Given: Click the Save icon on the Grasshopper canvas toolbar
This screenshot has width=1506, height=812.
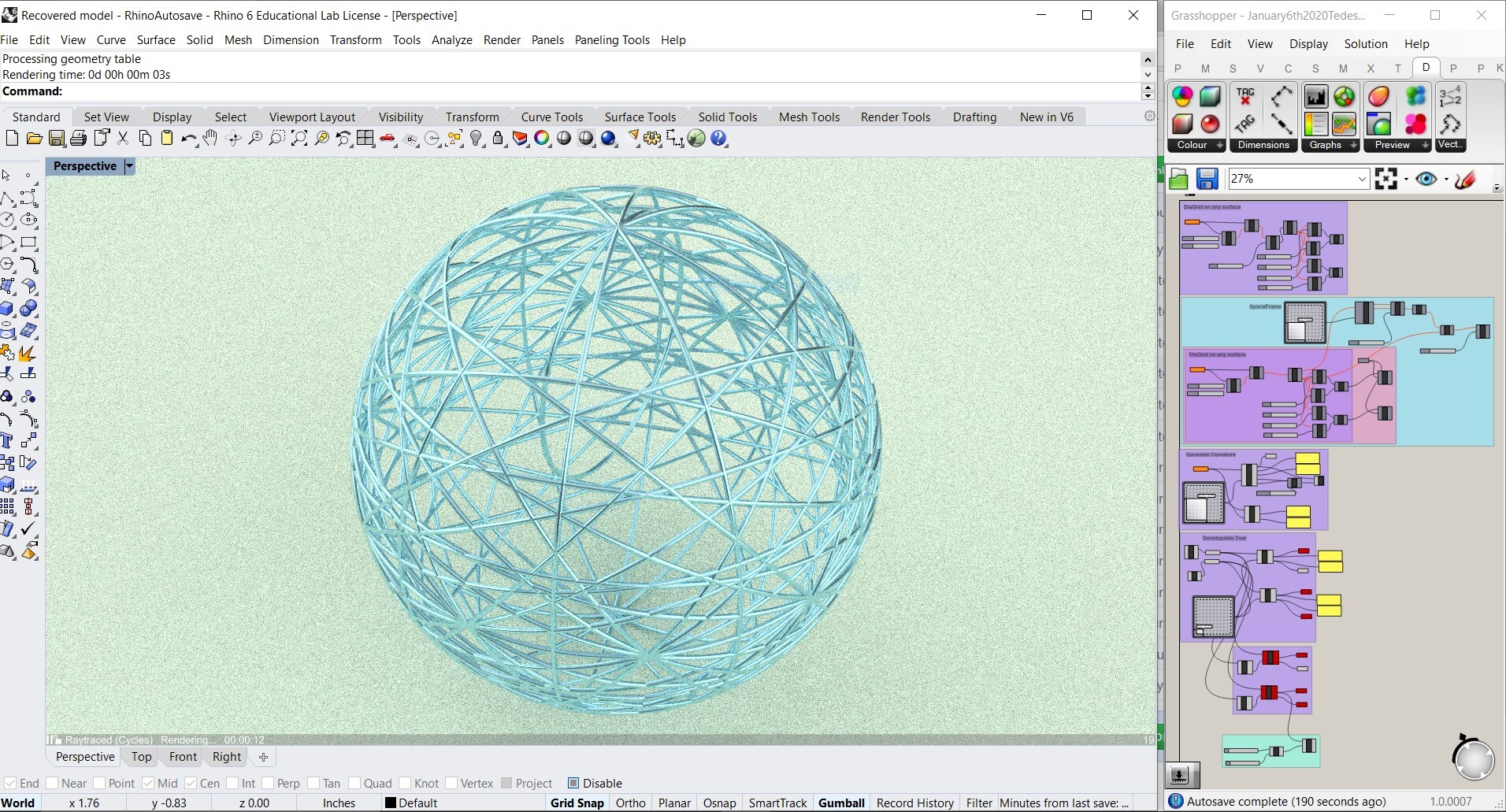Looking at the screenshot, I should pyautogui.click(x=1207, y=179).
